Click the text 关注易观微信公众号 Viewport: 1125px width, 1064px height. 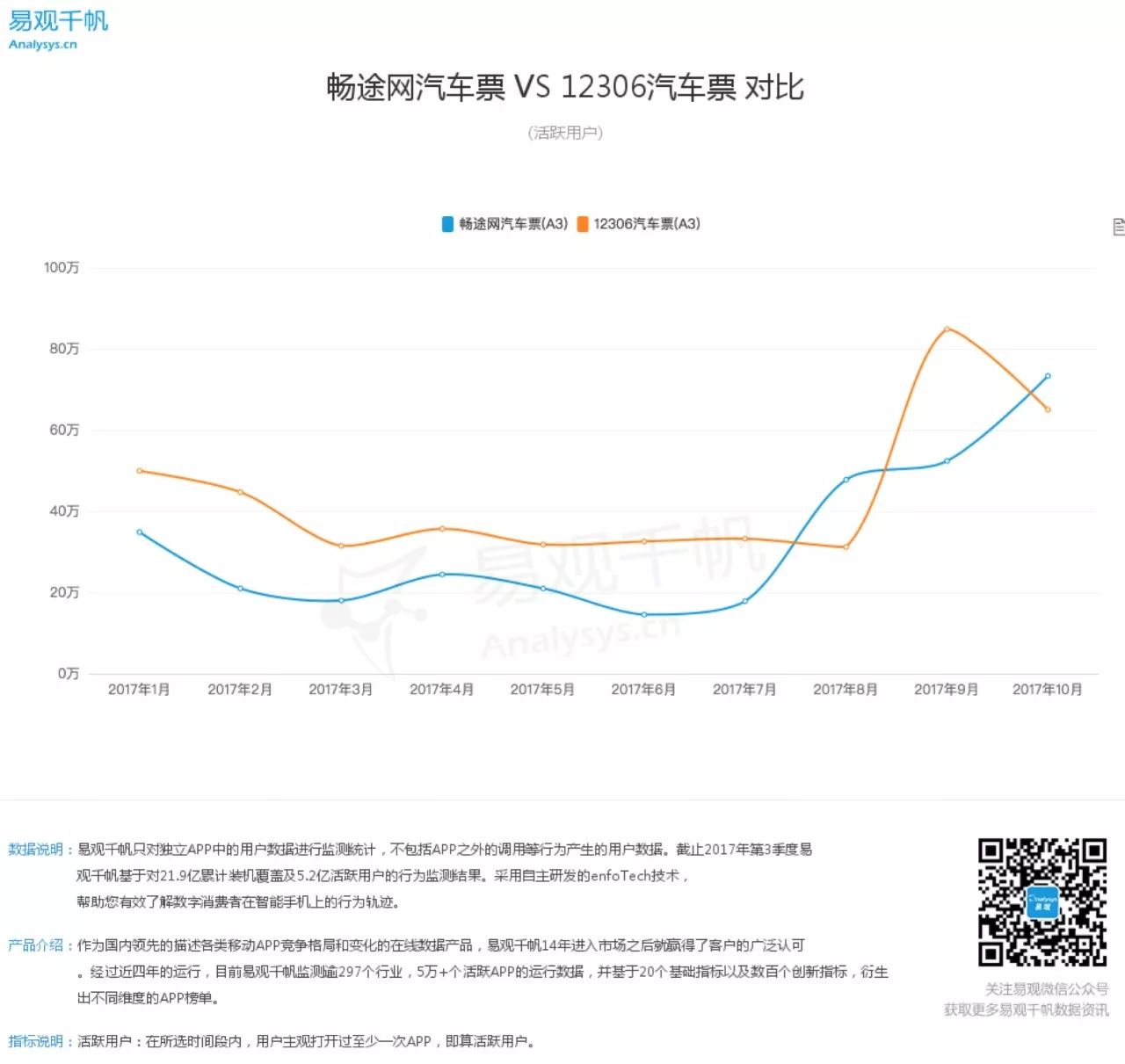1047,989
